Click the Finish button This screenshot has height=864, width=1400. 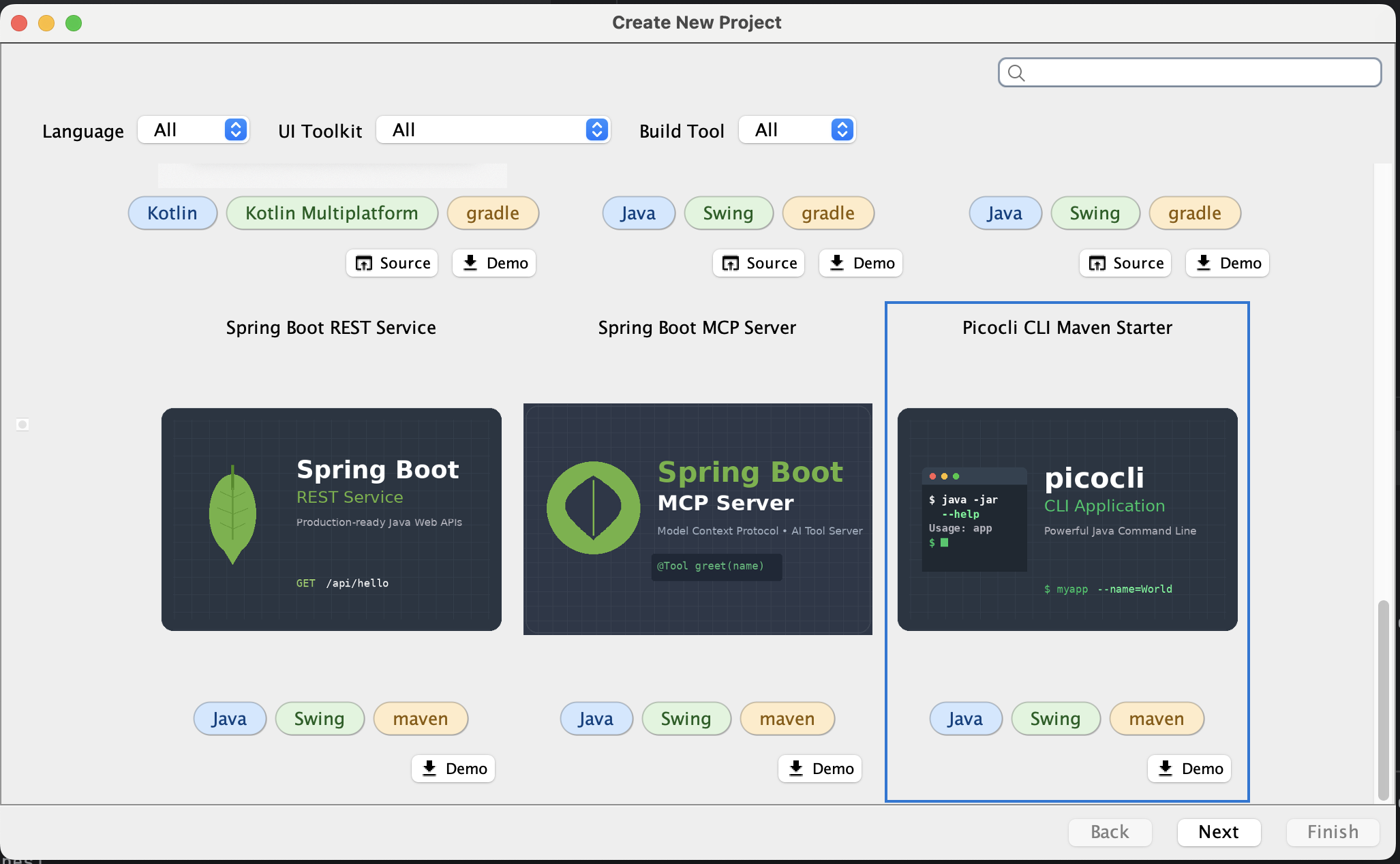(x=1333, y=832)
